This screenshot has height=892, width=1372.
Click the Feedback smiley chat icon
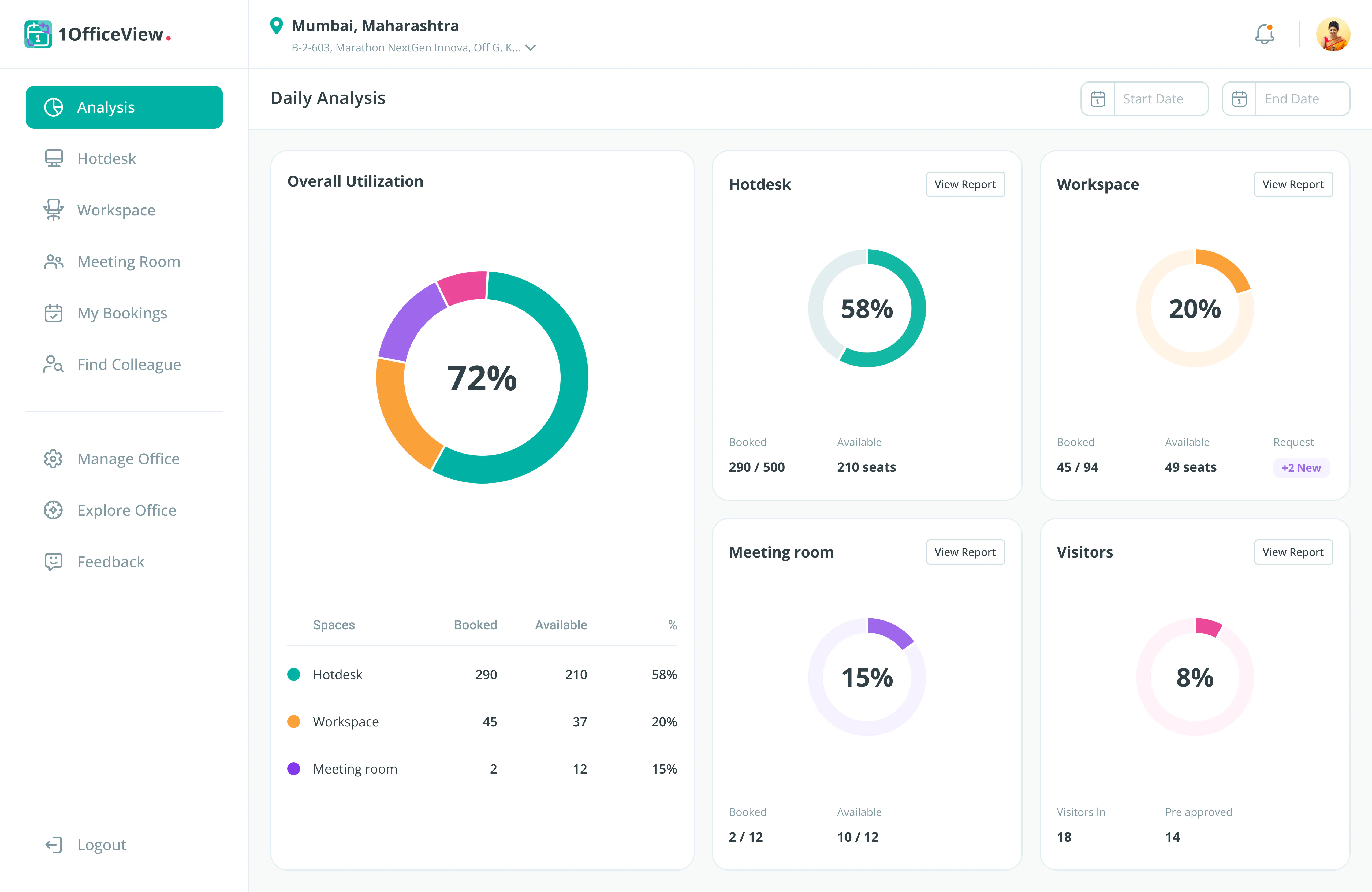point(54,562)
